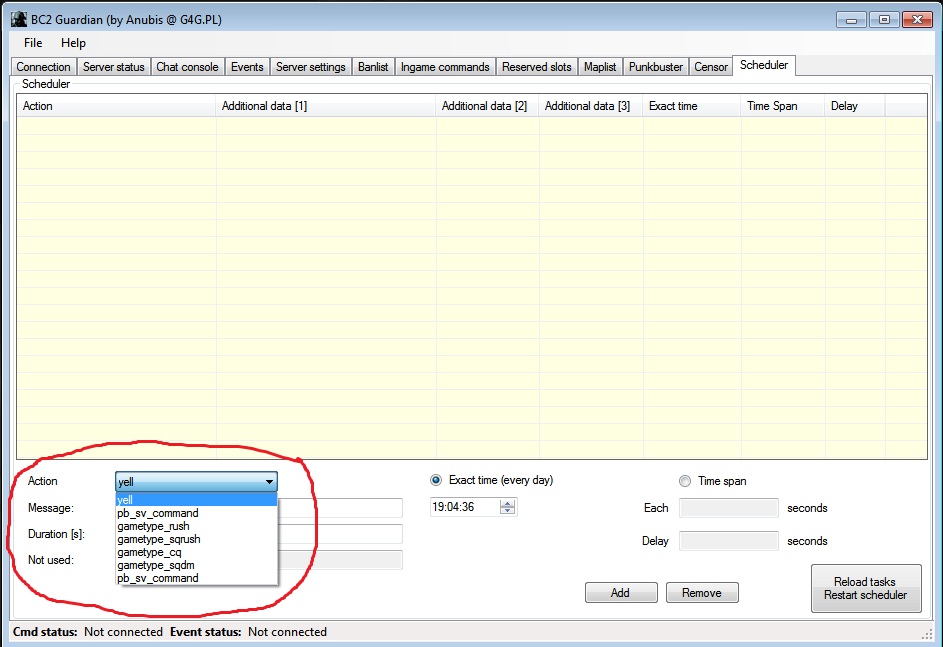The width and height of the screenshot is (943, 647).
Task: Choose gametype_rush from the Action list
Action: 153,526
